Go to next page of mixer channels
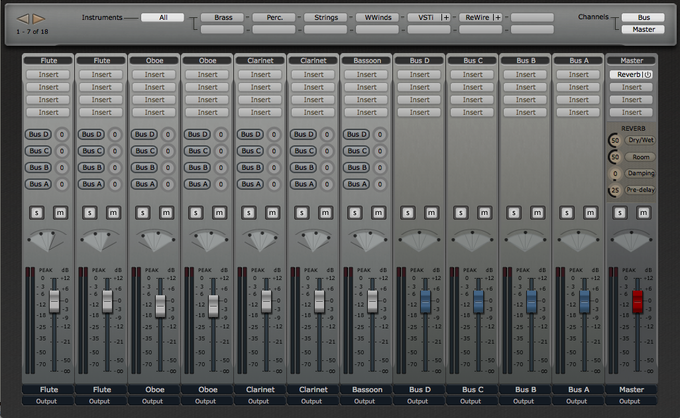This screenshot has height=418, width=680. pyautogui.click(x=39, y=19)
